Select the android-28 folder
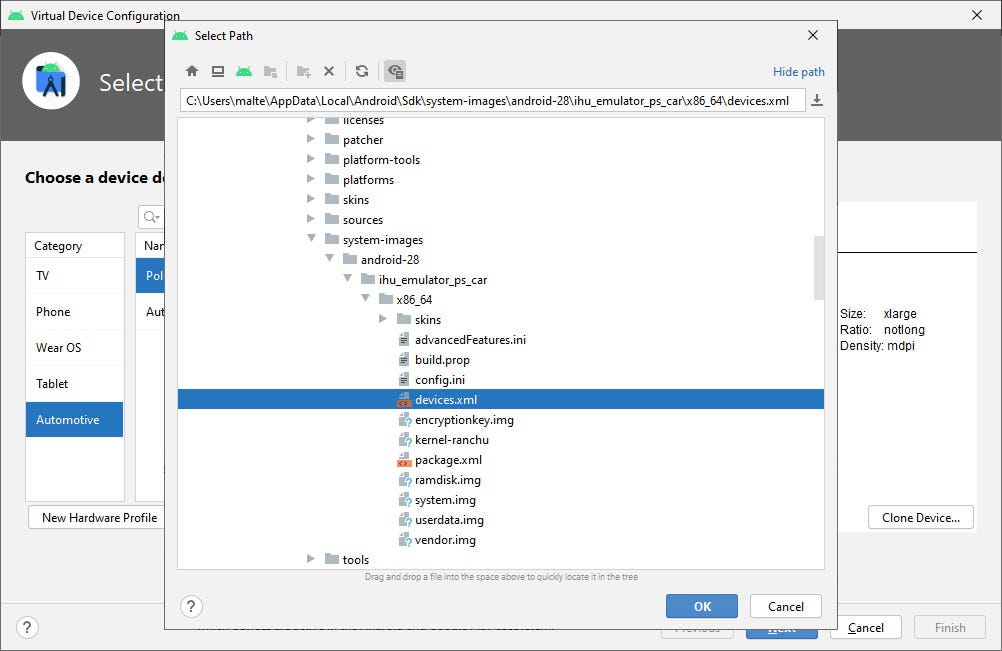1002x651 pixels. click(390, 259)
